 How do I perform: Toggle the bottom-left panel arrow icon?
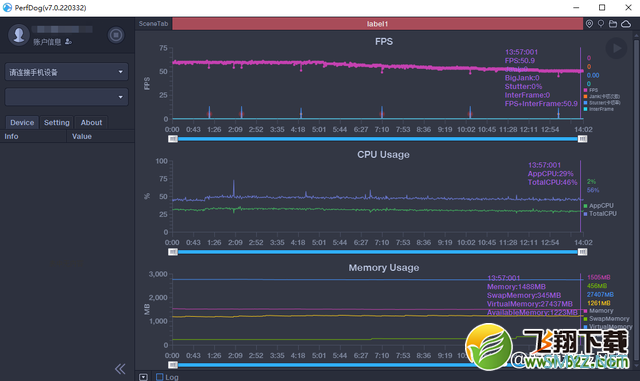click(x=143, y=377)
